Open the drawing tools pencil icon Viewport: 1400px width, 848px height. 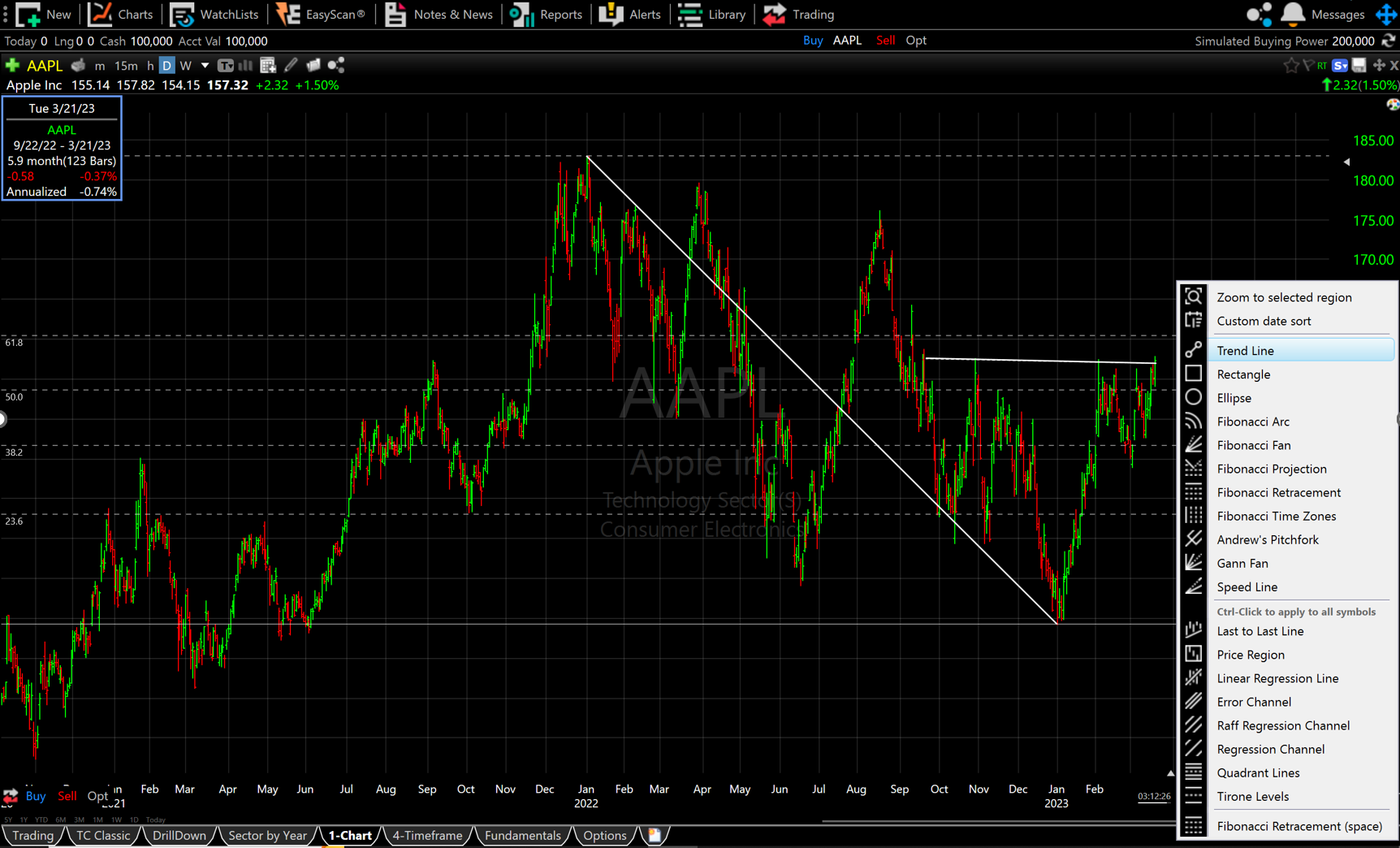pos(291,65)
